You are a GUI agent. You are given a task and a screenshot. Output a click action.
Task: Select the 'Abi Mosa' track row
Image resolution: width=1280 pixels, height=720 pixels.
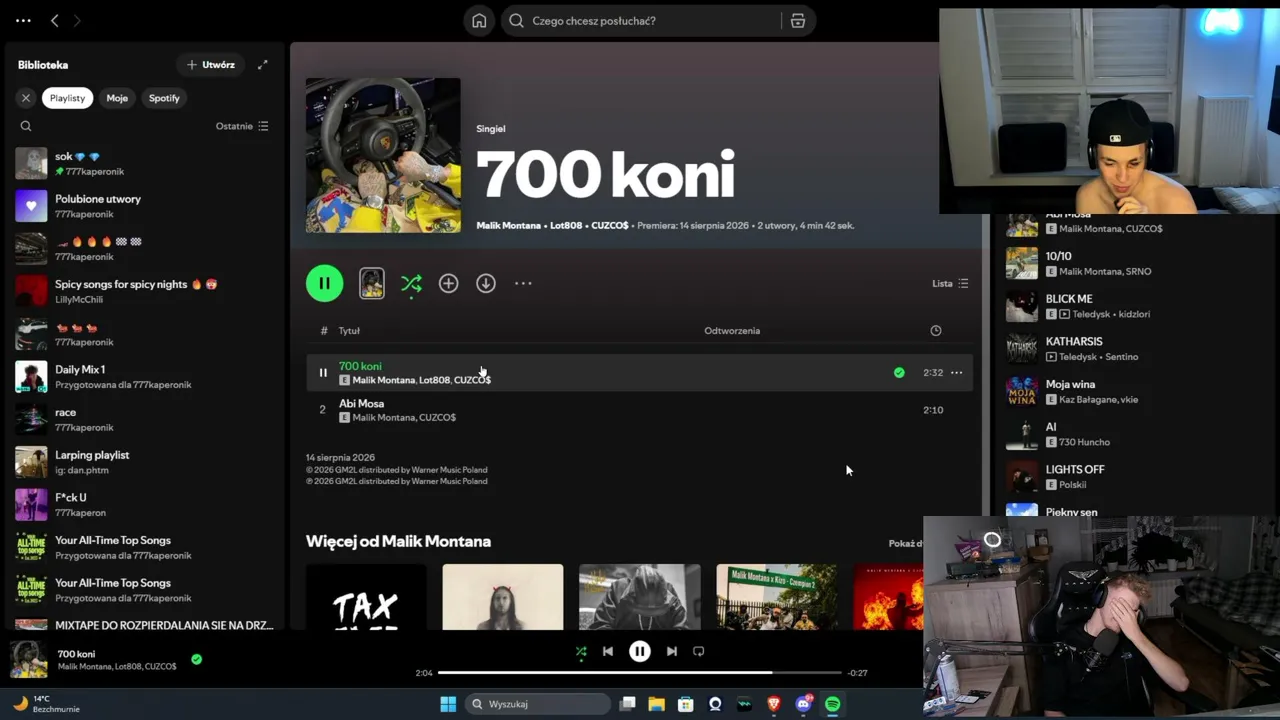[x=639, y=410]
